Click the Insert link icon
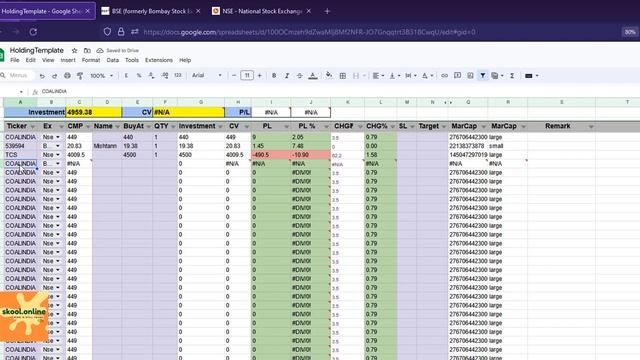The width and height of the screenshot is (640, 360). tap(444, 76)
